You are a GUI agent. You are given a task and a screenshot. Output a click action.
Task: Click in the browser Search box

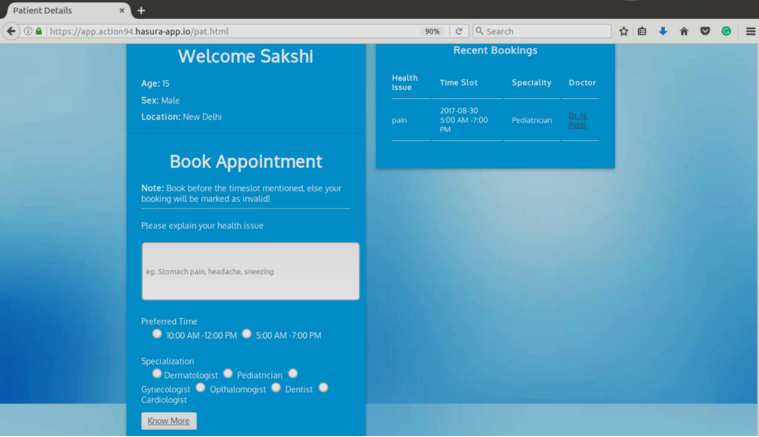542,31
